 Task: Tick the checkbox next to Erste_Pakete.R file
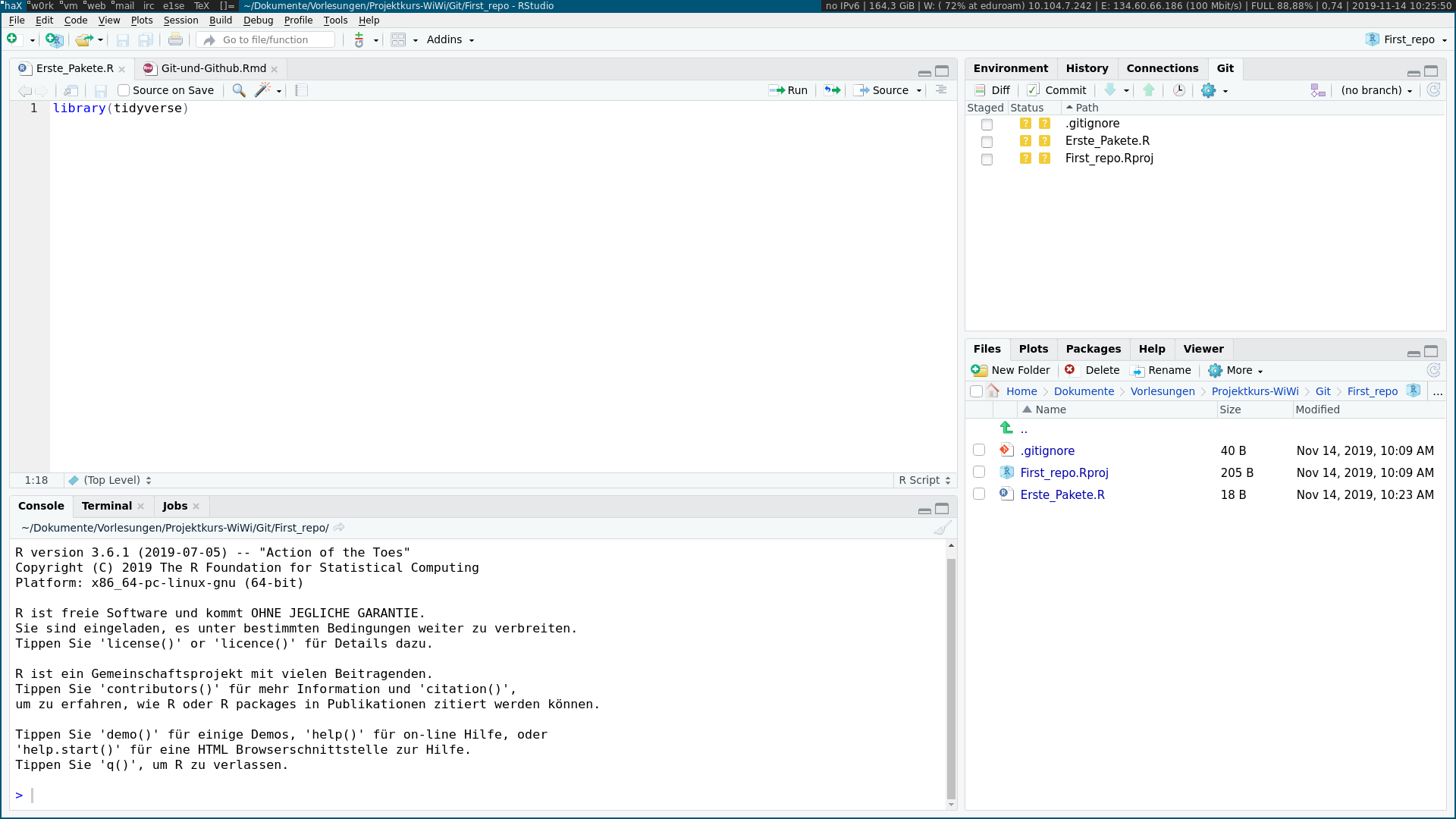[979, 494]
